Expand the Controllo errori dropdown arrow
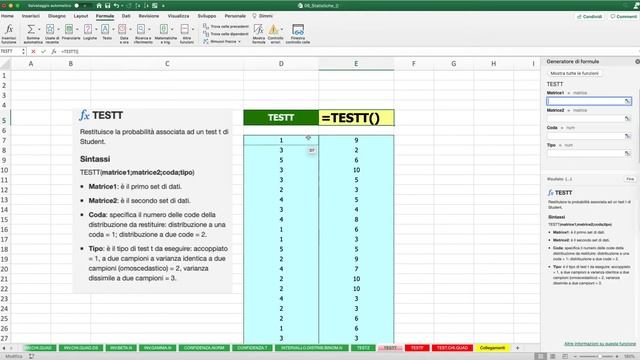 [x=282, y=29]
